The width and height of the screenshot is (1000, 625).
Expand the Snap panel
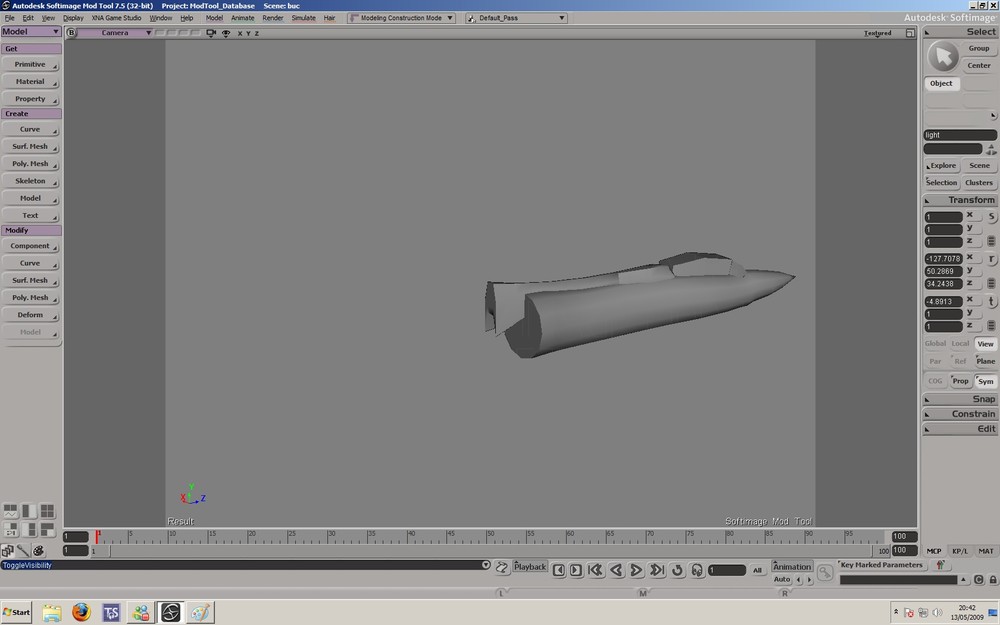point(959,399)
